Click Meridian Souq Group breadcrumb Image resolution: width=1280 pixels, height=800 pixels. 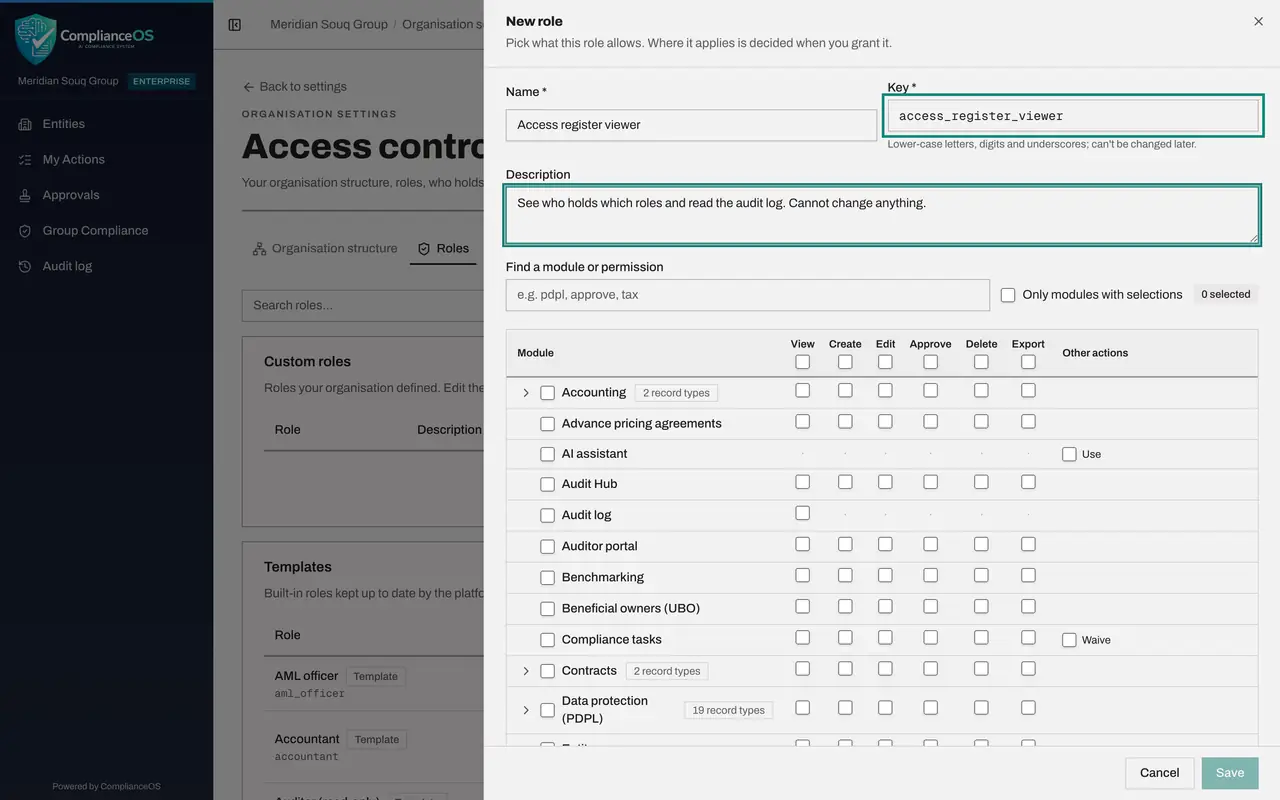click(x=329, y=25)
